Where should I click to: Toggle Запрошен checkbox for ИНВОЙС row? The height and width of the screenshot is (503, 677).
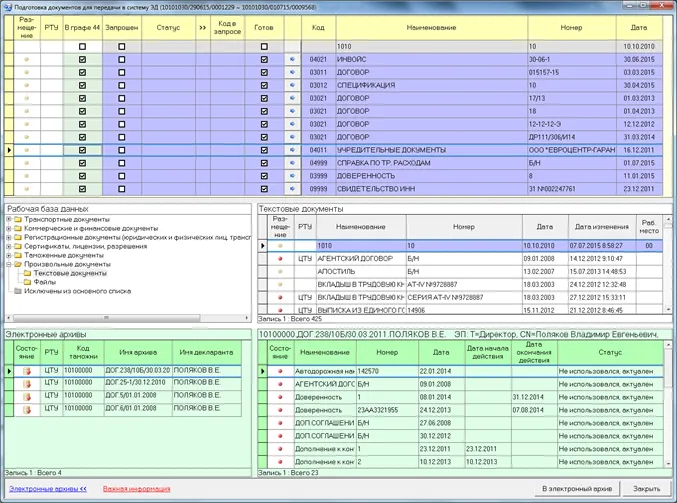pyautogui.click(x=122, y=60)
